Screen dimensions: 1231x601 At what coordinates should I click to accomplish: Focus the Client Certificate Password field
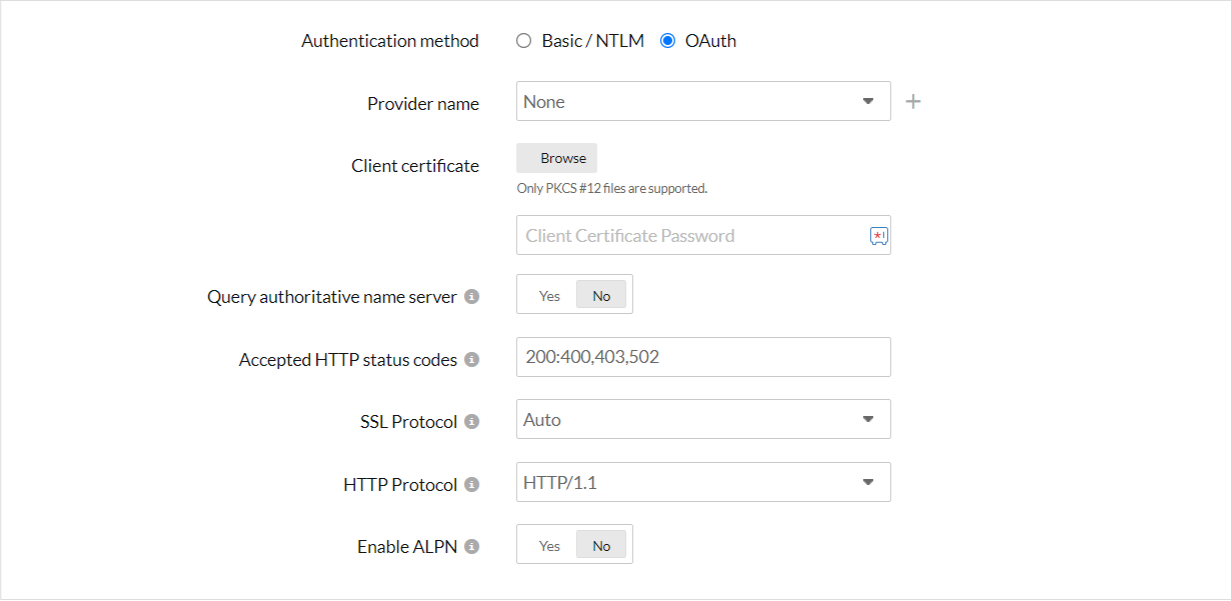pos(690,236)
